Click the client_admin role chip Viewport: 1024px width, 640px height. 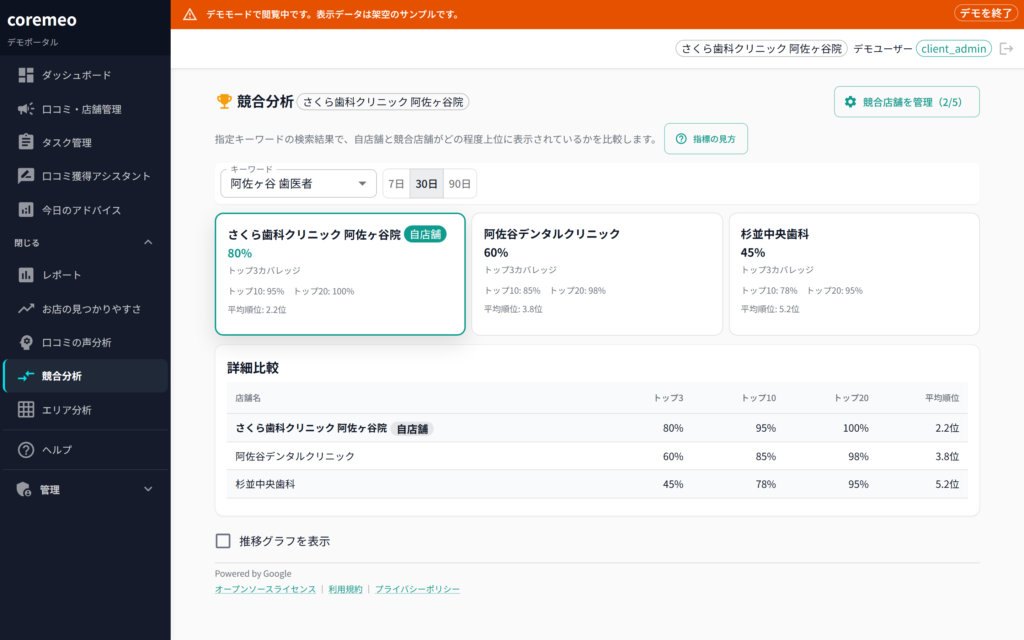[x=953, y=49]
